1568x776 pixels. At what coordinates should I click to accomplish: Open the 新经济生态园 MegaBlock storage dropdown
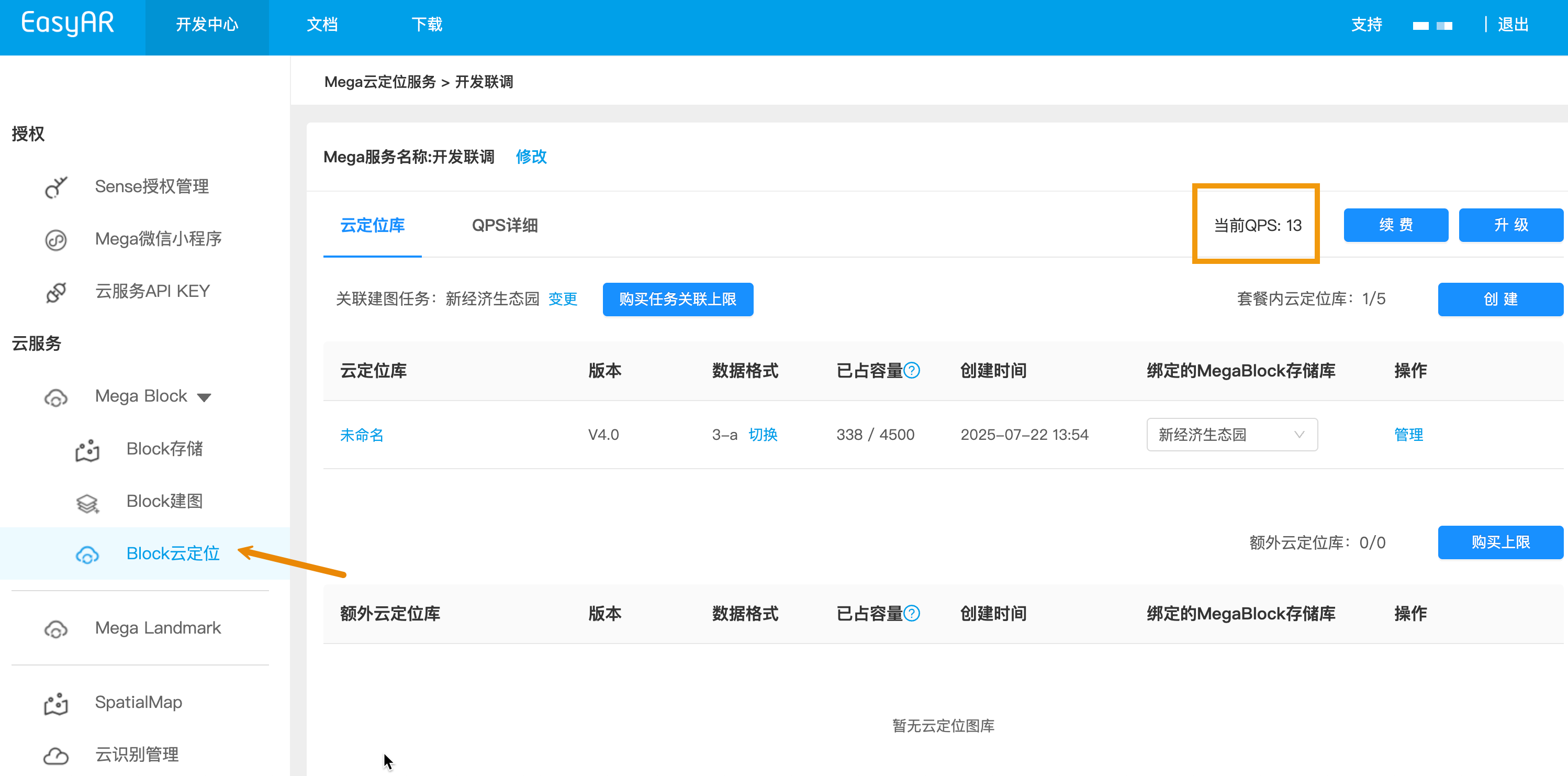1231,434
